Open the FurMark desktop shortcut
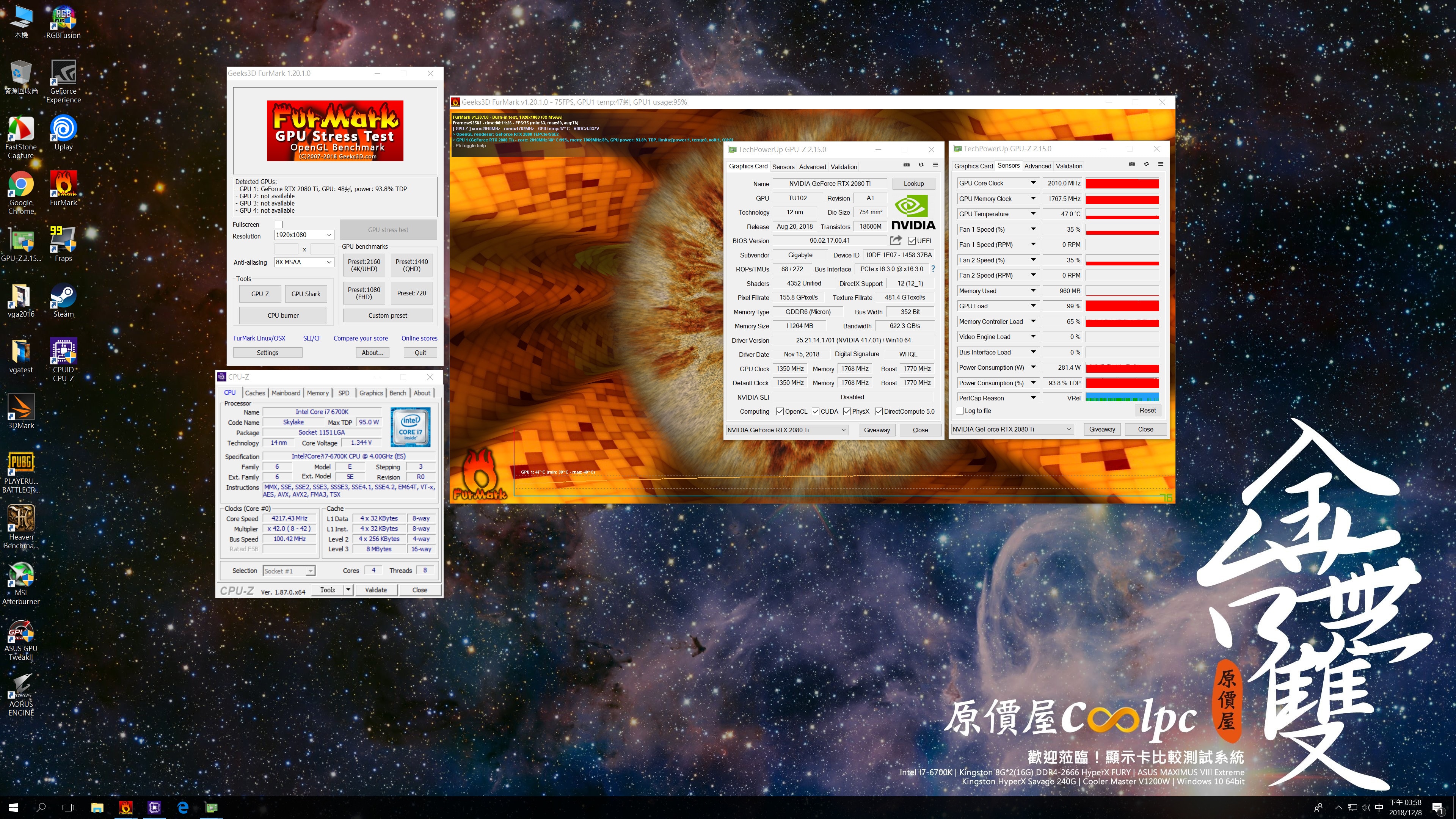Screen dimensions: 1456x819 [63, 188]
